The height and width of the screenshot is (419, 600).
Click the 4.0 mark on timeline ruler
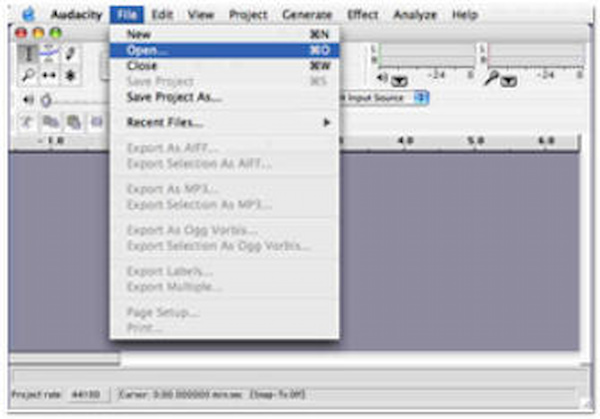point(405,141)
